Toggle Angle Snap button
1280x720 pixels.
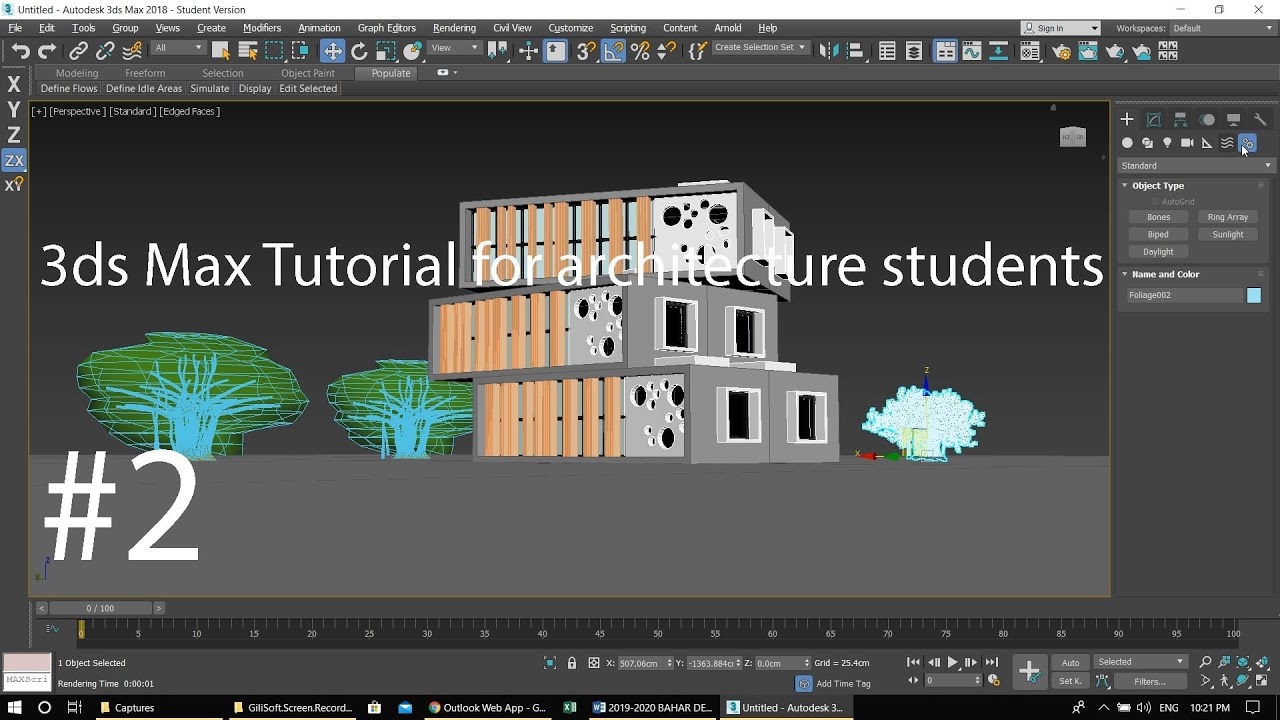[x=614, y=51]
